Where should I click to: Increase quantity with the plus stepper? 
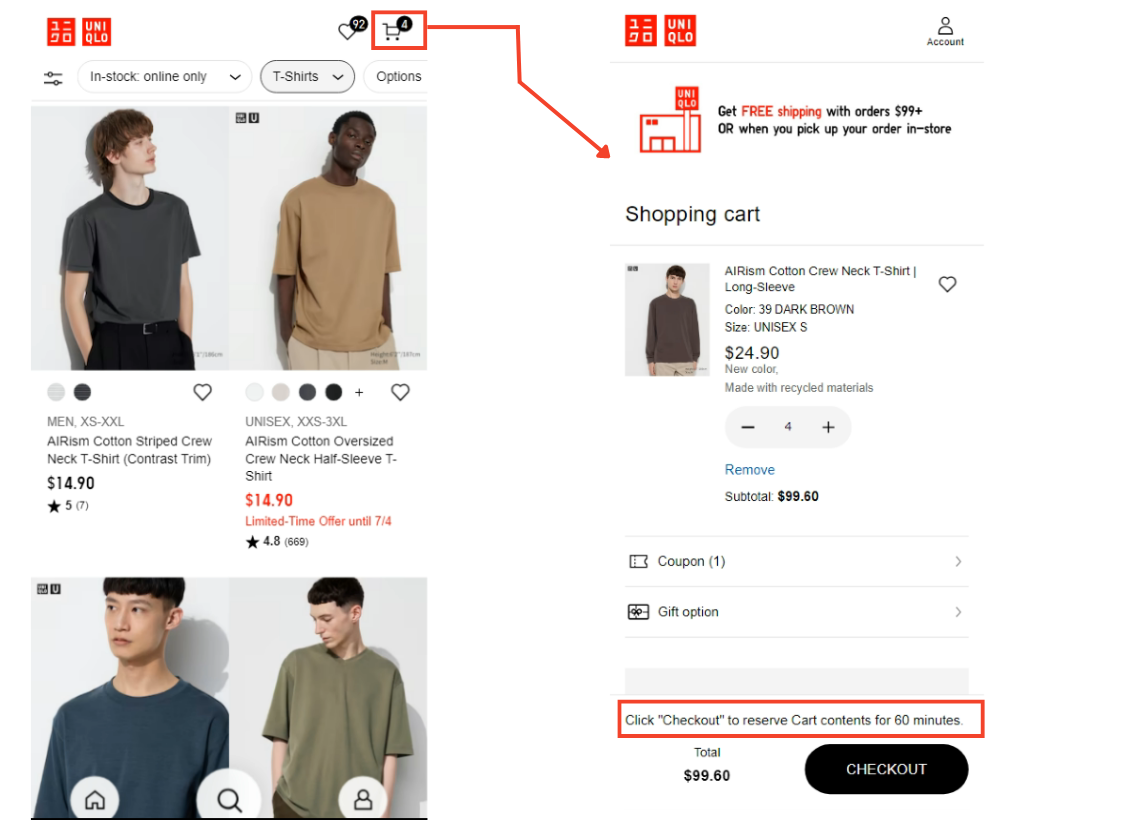pos(828,427)
